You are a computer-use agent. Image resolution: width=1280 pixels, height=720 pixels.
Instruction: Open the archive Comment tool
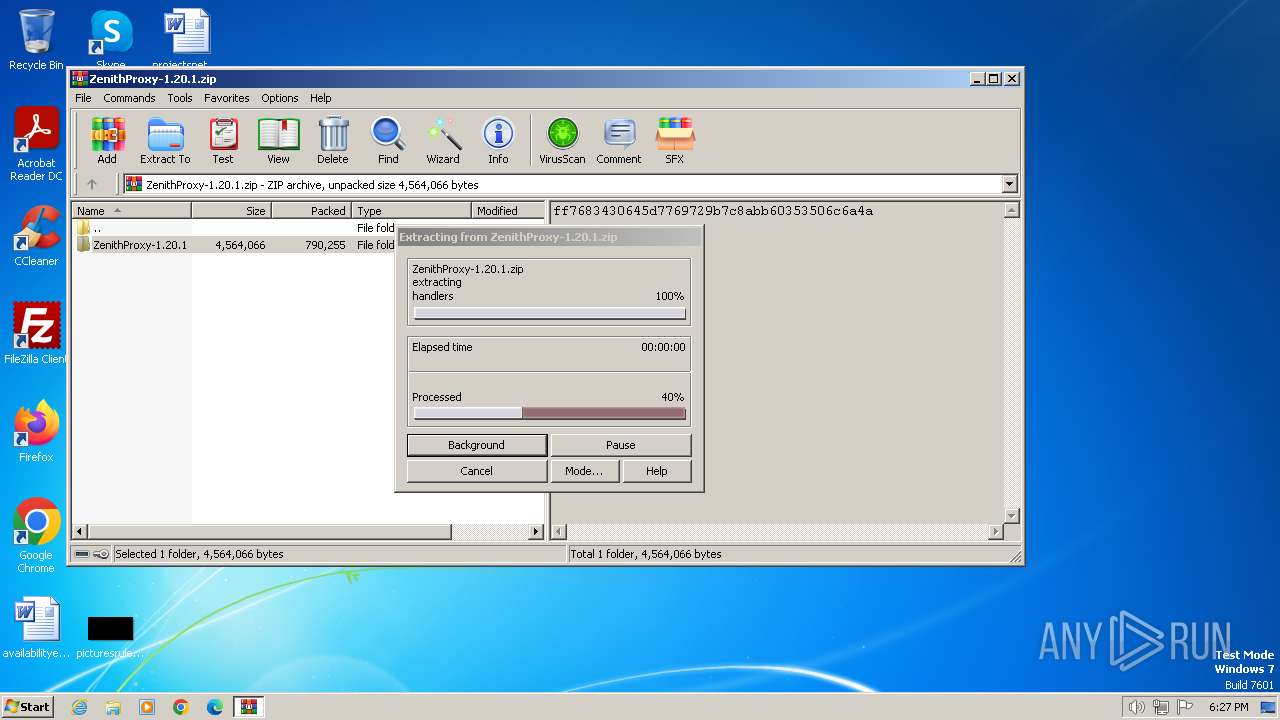[x=619, y=140]
